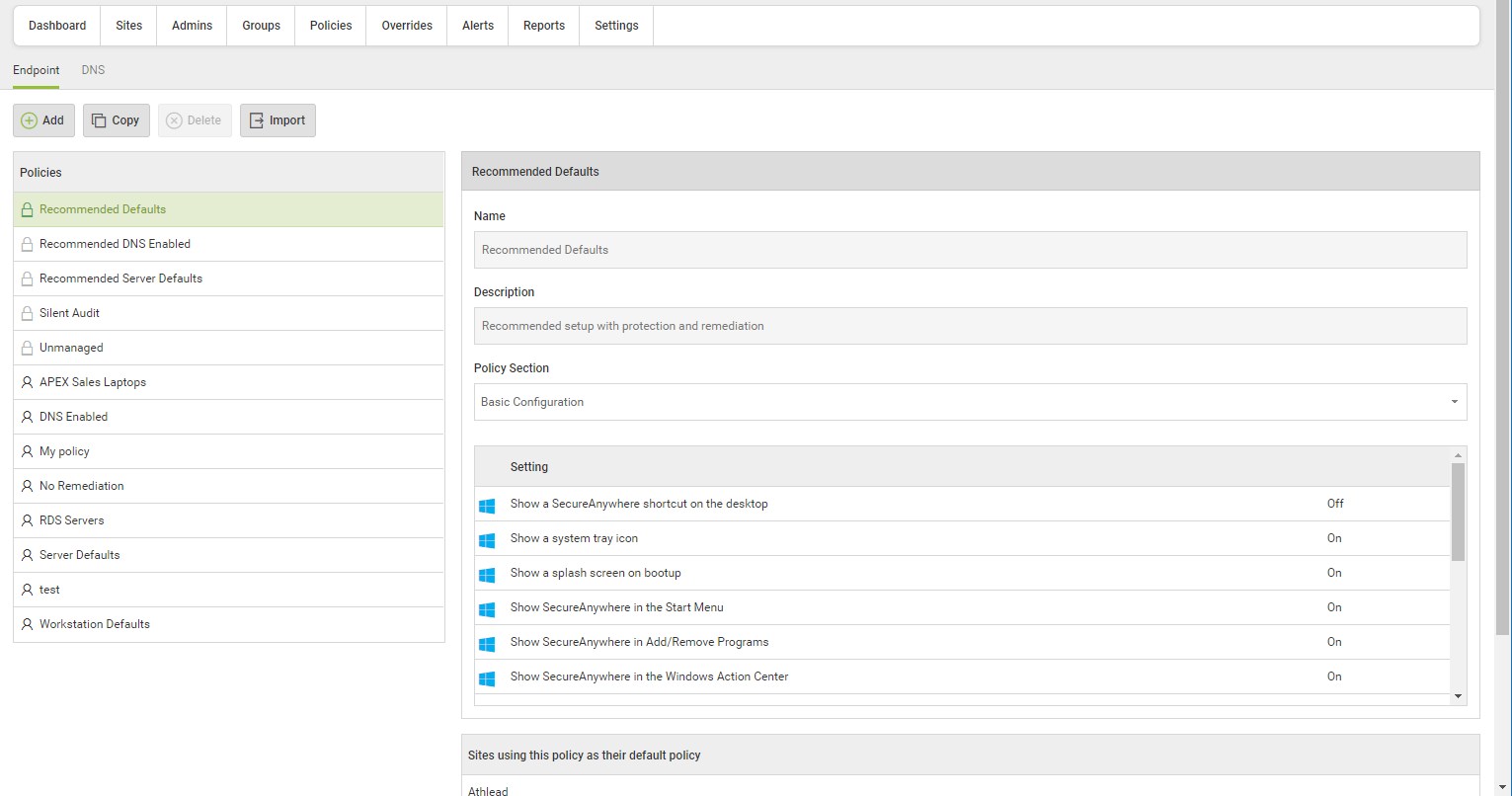The image size is (1512, 796).
Task: Click the Windows icon for Start Menu setting
Action: pyautogui.click(x=487, y=608)
